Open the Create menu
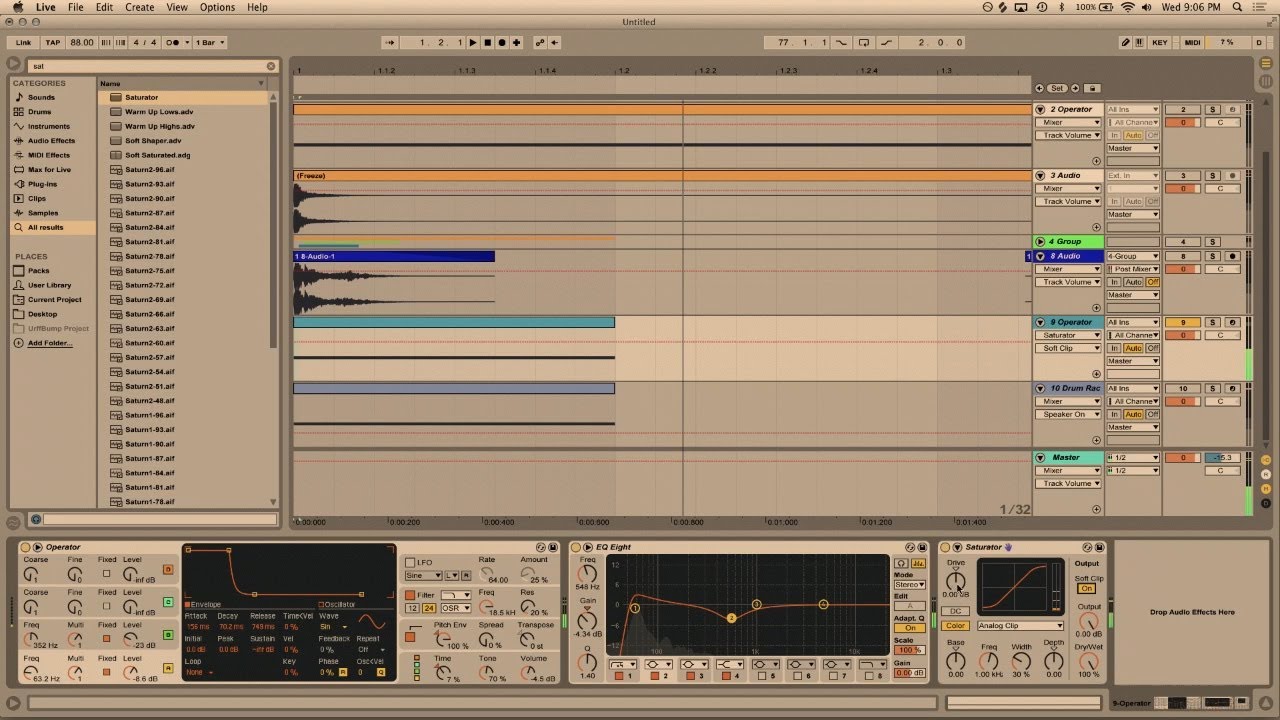 [139, 7]
